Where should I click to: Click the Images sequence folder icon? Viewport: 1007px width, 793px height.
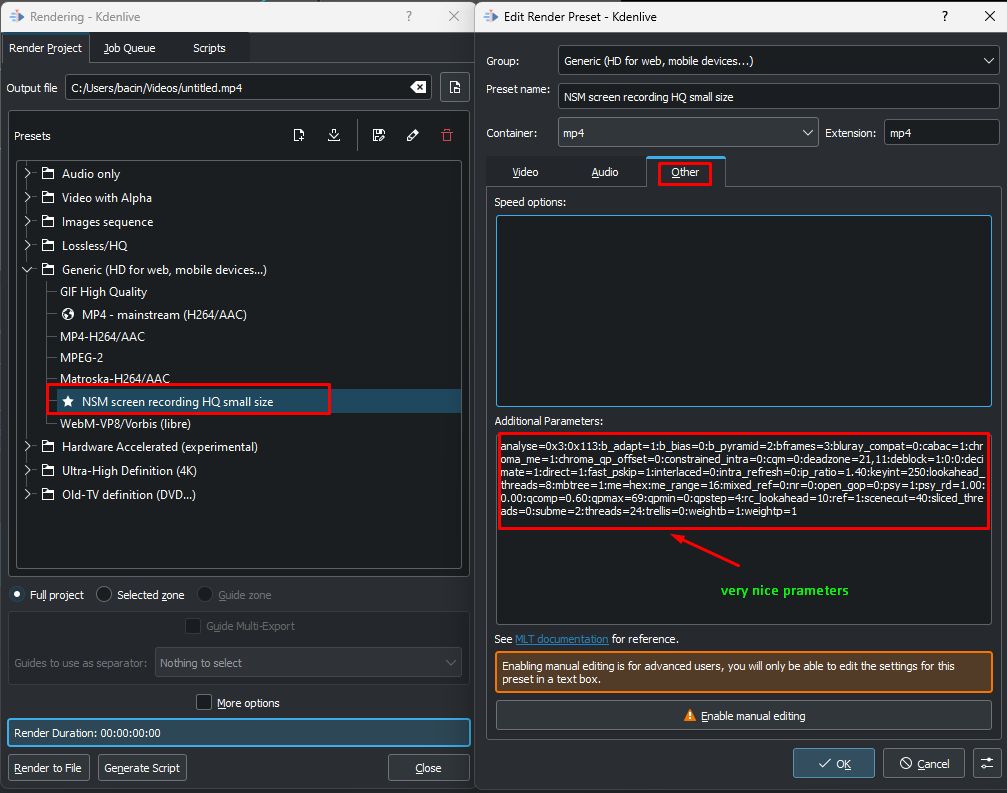[48, 222]
